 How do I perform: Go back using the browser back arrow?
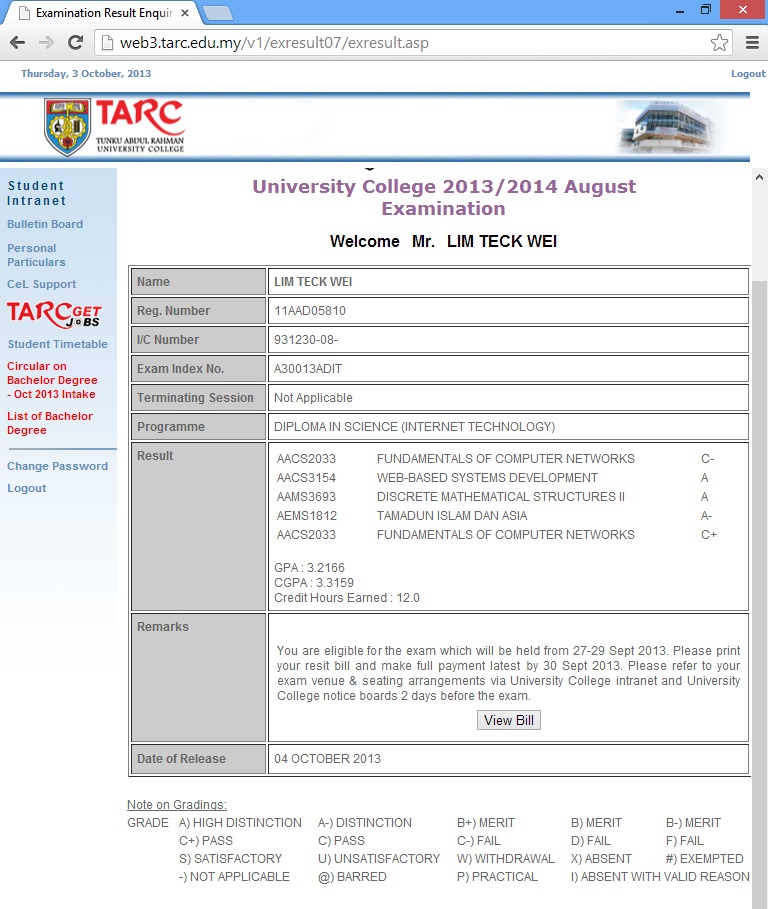click(18, 42)
